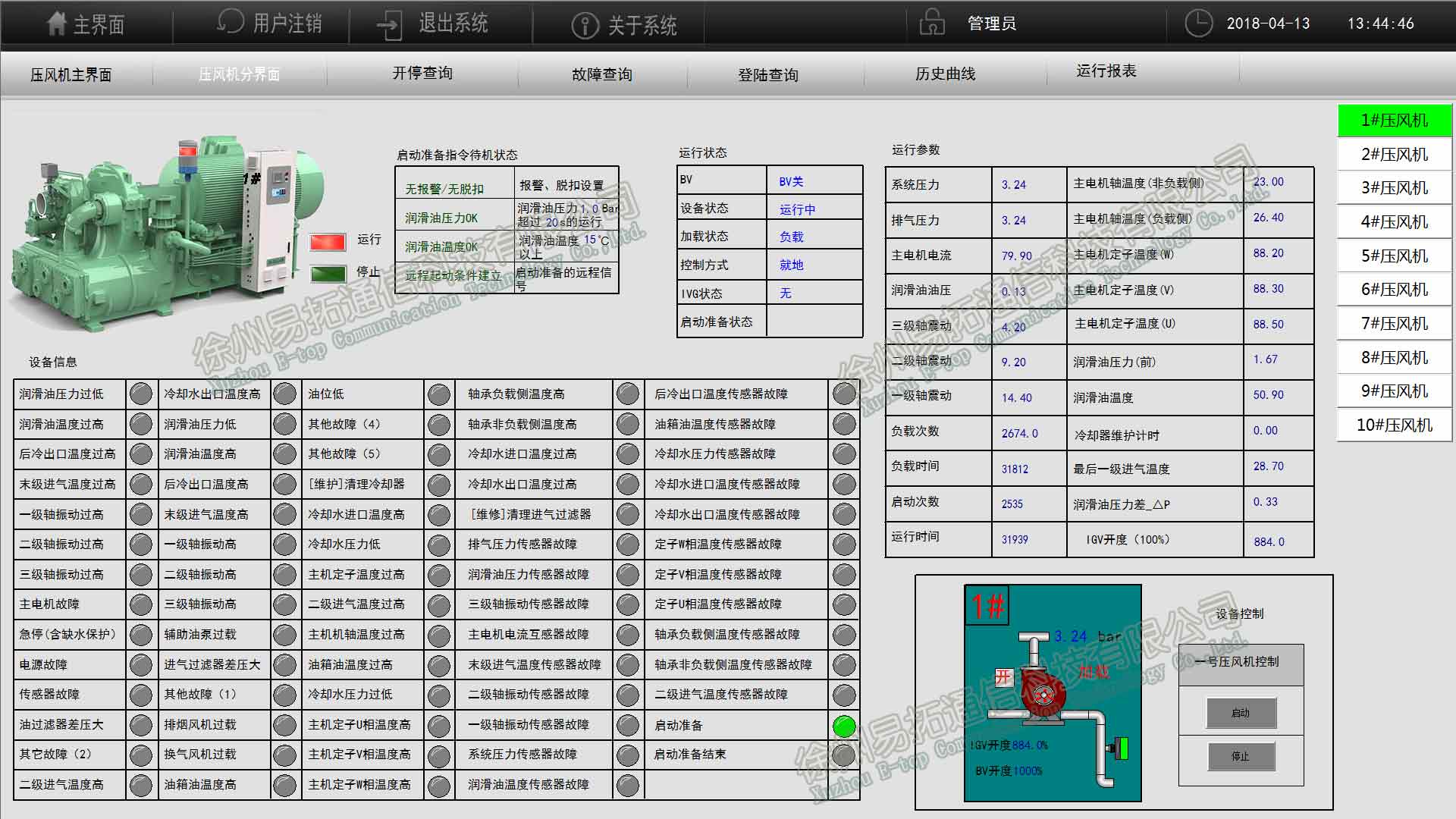The width and height of the screenshot is (1456, 819).
Task: Select 10#压风机 from the compressor list
Action: click(1394, 425)
